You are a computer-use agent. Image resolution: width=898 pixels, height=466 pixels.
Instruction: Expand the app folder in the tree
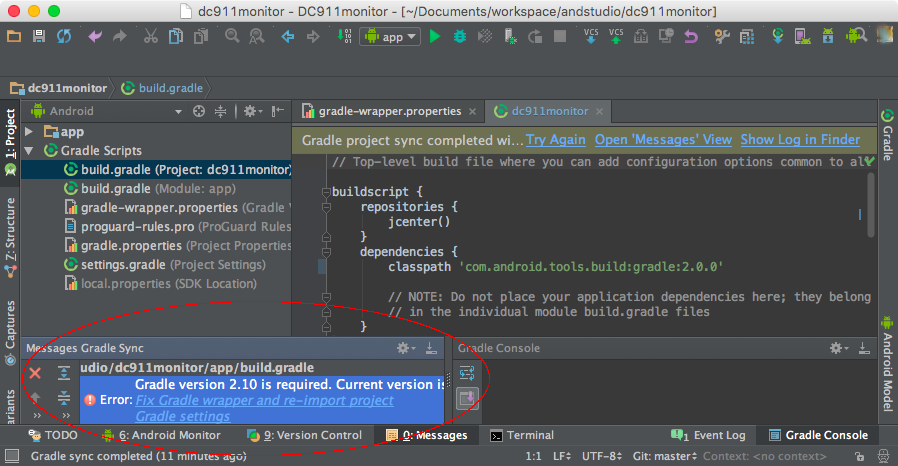pyautogui.click(x=29, y=132)
